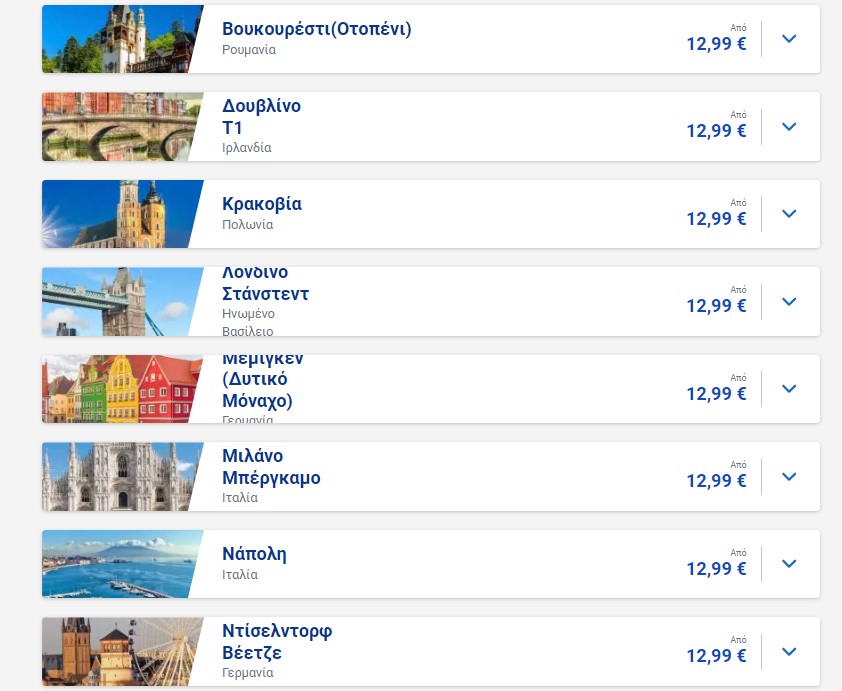The image size is (842, 691).
Task: Expand the Μιλάνο Μπέργκαμο row chevron
Action: click(789, 477)
